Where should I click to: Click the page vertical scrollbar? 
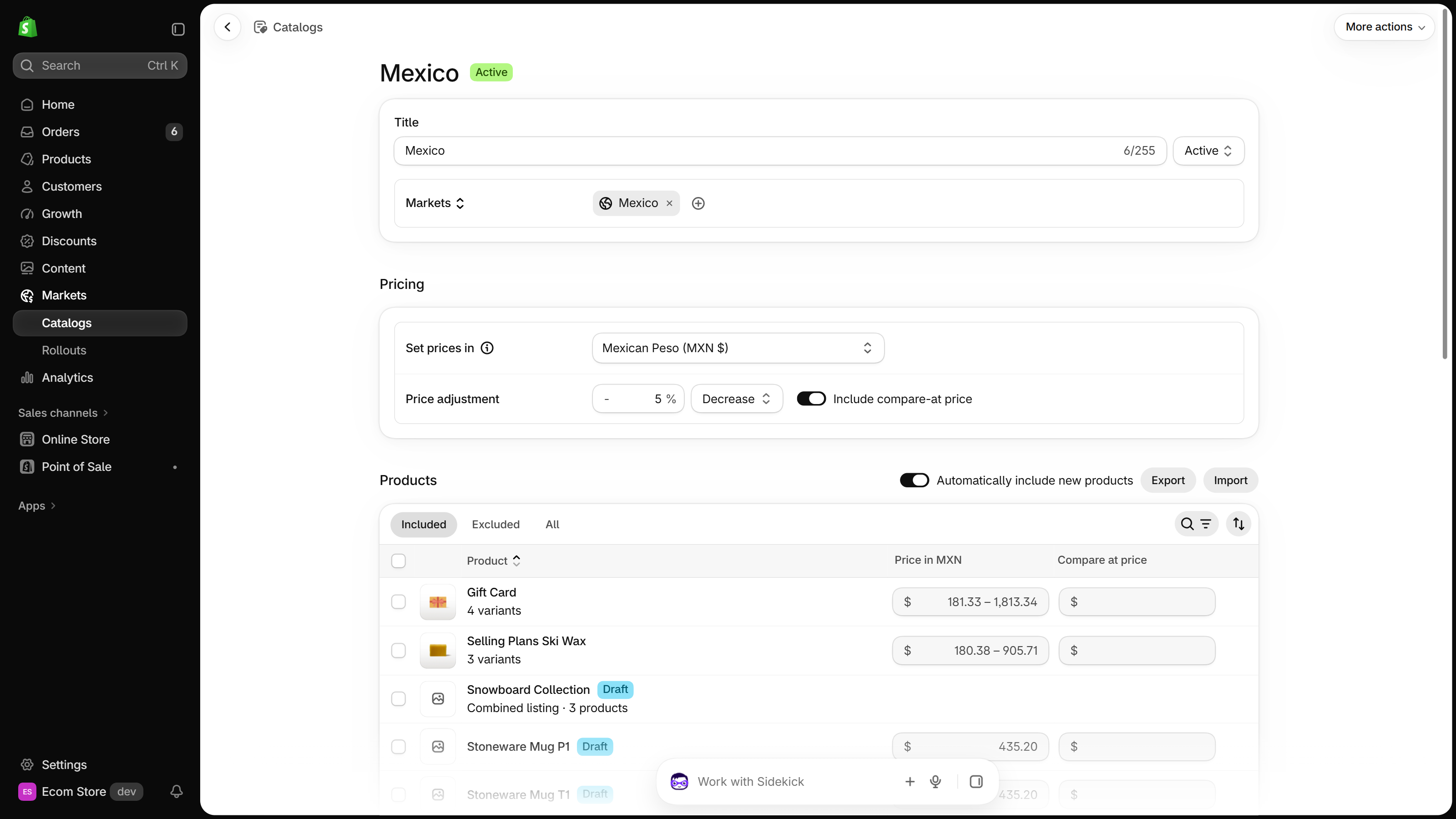click(1445, 184)
